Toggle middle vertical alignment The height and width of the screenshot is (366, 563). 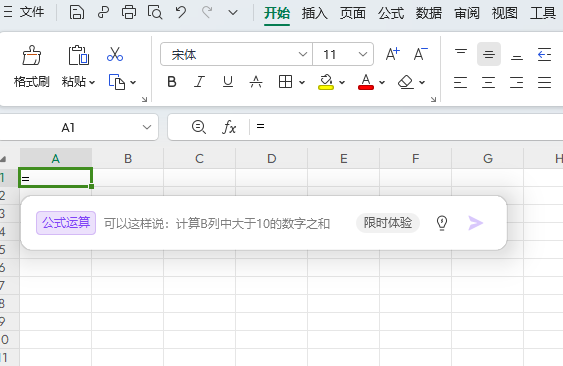(489, 54)
